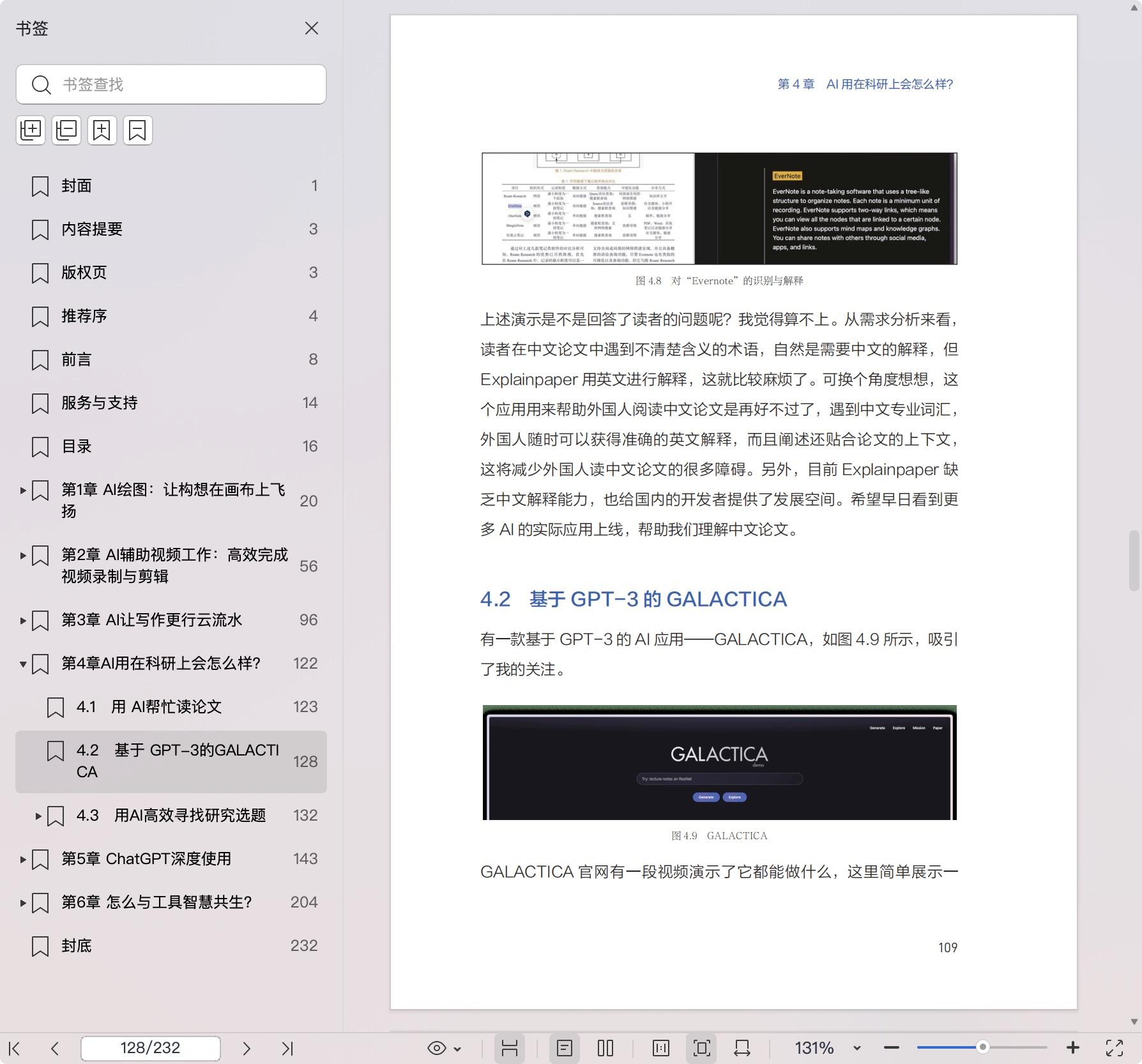The height and width of the screenshot is (1064, 1142).
Task: Click the document scroll down arrow
Action: point(1134,1022)
